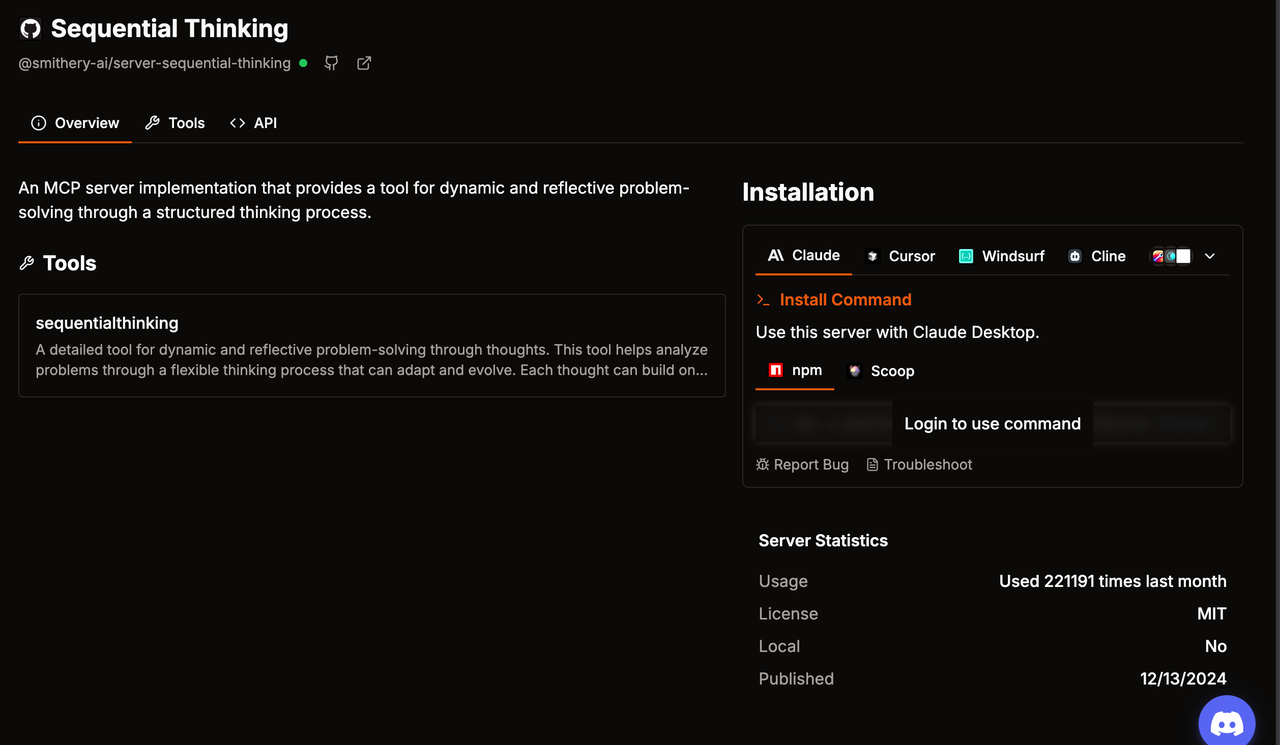Click the Use this server with Claude Desktop text
Viewport: 1280px width, 745px height.
[x=897, y=332]
